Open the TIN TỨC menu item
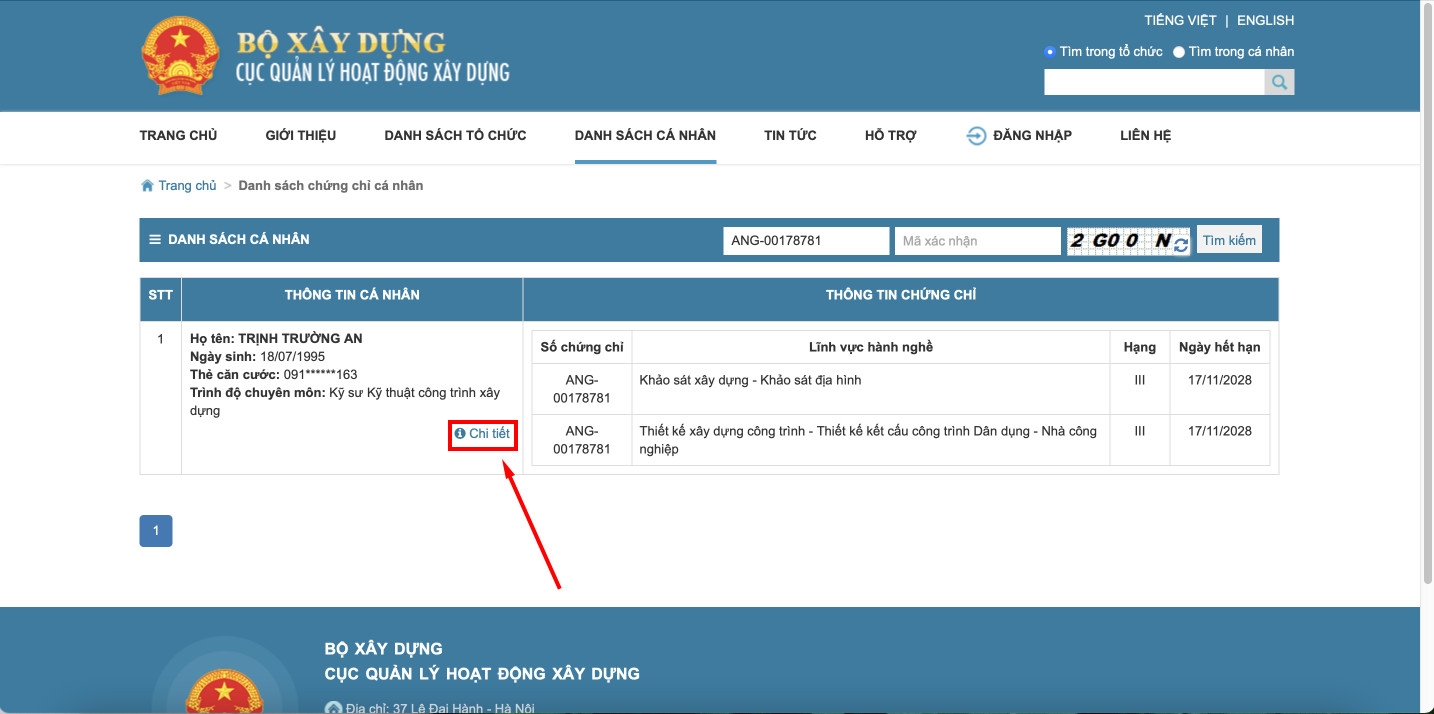1434x714 pixels. (x=789, y=135)
